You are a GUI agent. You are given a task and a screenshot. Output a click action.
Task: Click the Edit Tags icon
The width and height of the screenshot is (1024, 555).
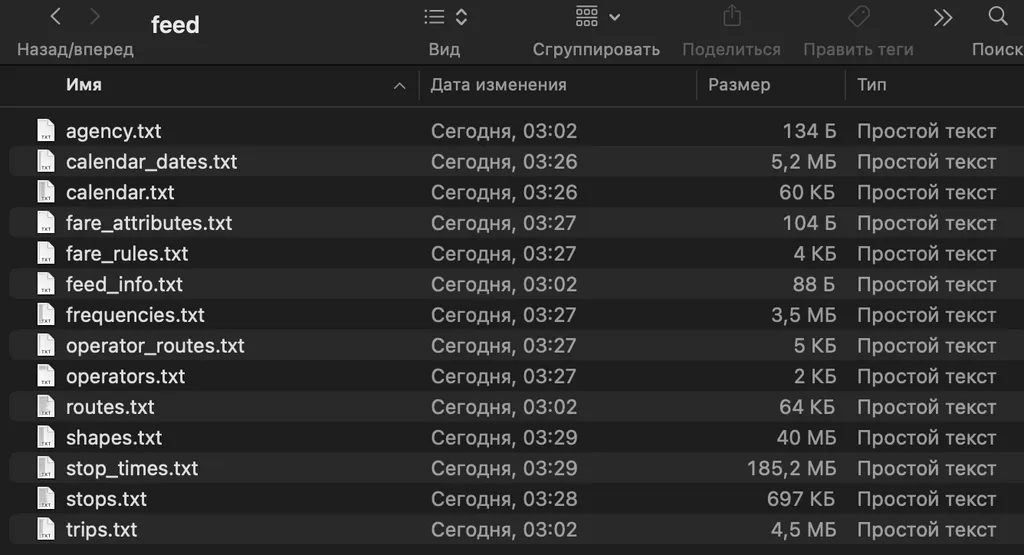[x=858, y=17]
